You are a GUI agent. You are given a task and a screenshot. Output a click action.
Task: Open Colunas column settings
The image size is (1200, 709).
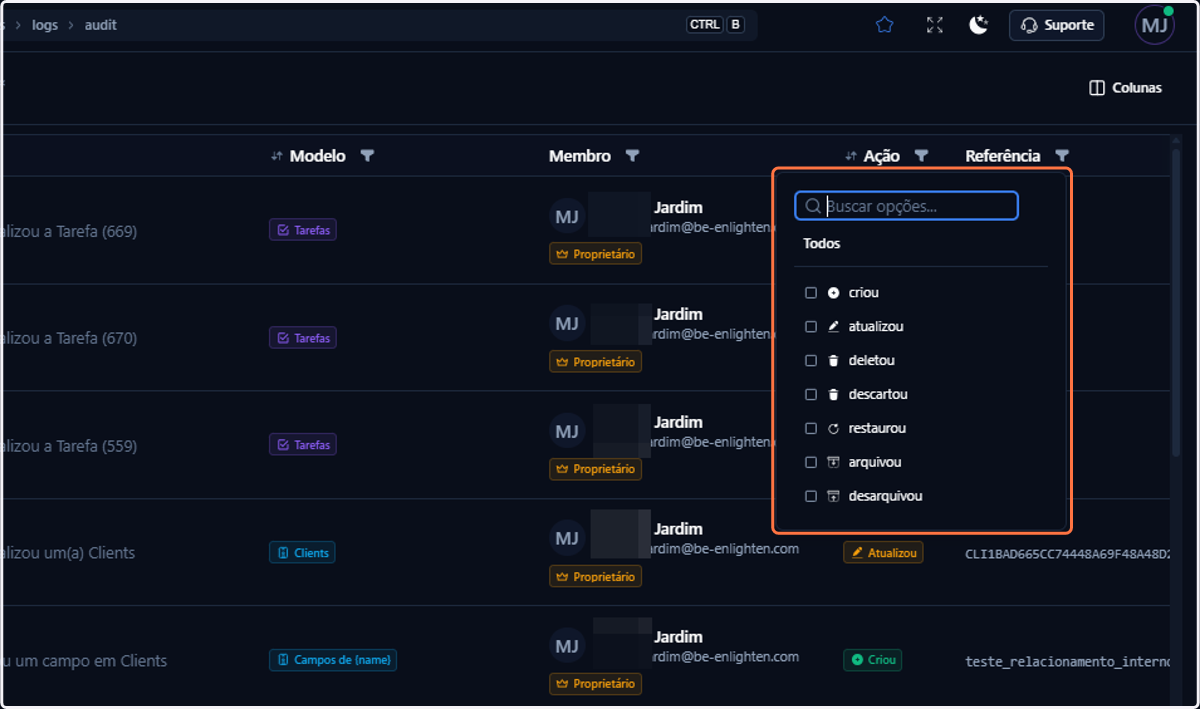pyautogui.click(x=1126, y=88)
